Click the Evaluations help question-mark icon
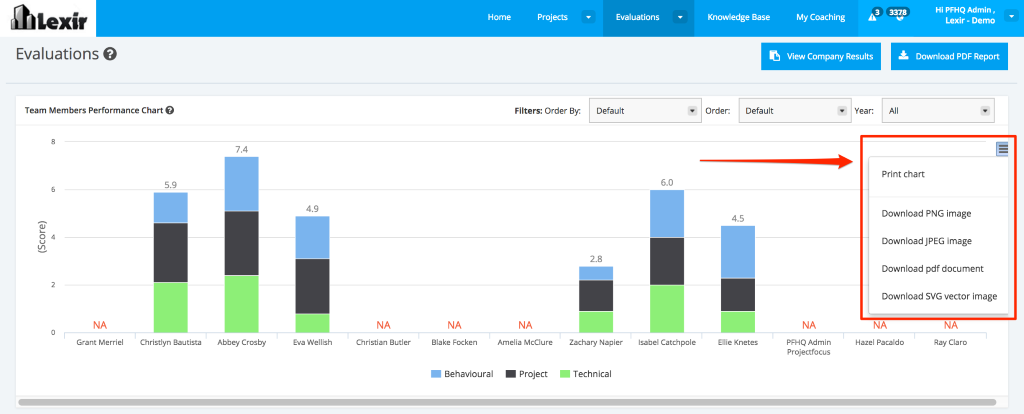Screen dimensions: 1024x414 click(110, 54)
